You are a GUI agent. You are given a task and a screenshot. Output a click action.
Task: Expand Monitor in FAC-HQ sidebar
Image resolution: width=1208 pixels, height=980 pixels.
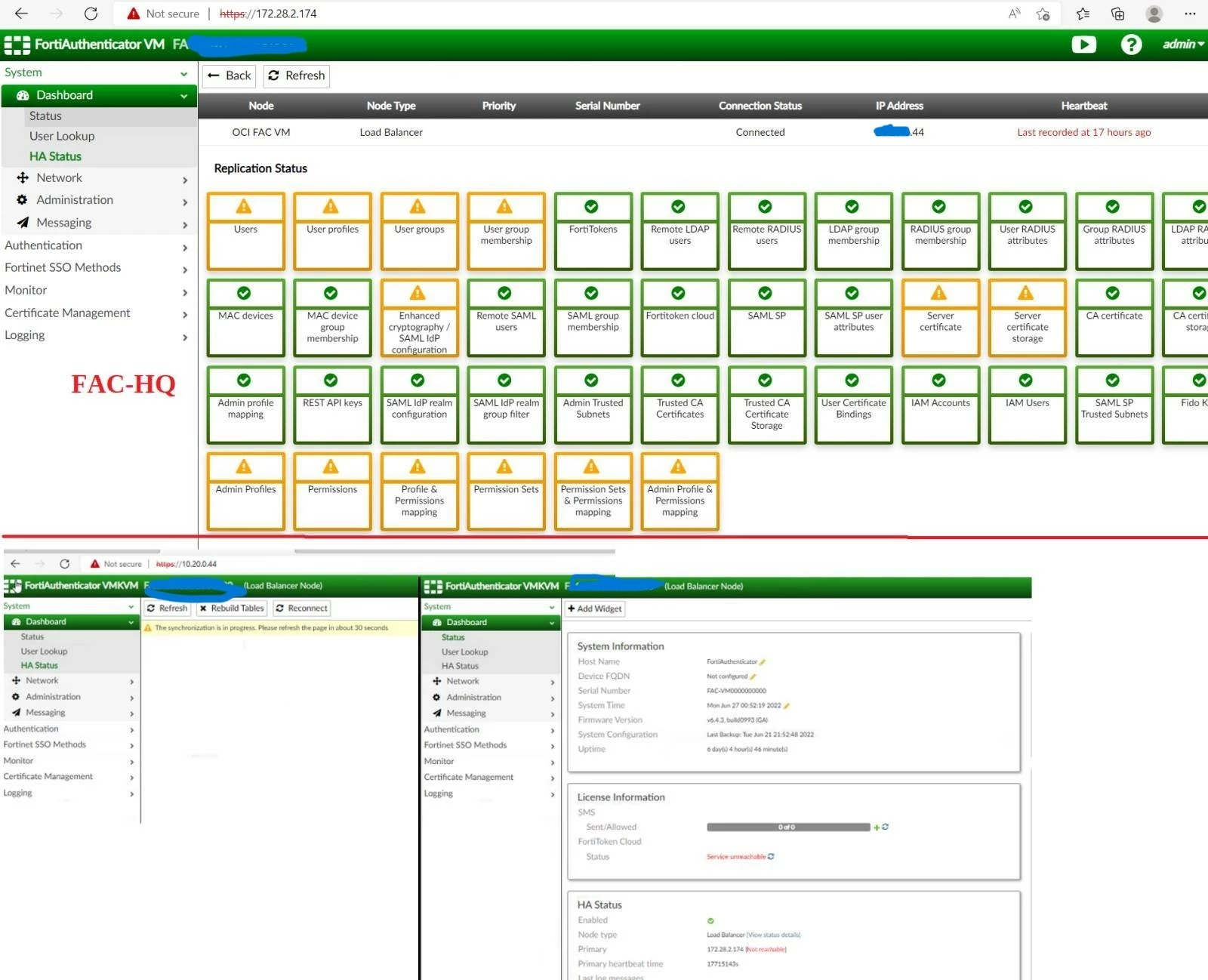coord(98,290)
